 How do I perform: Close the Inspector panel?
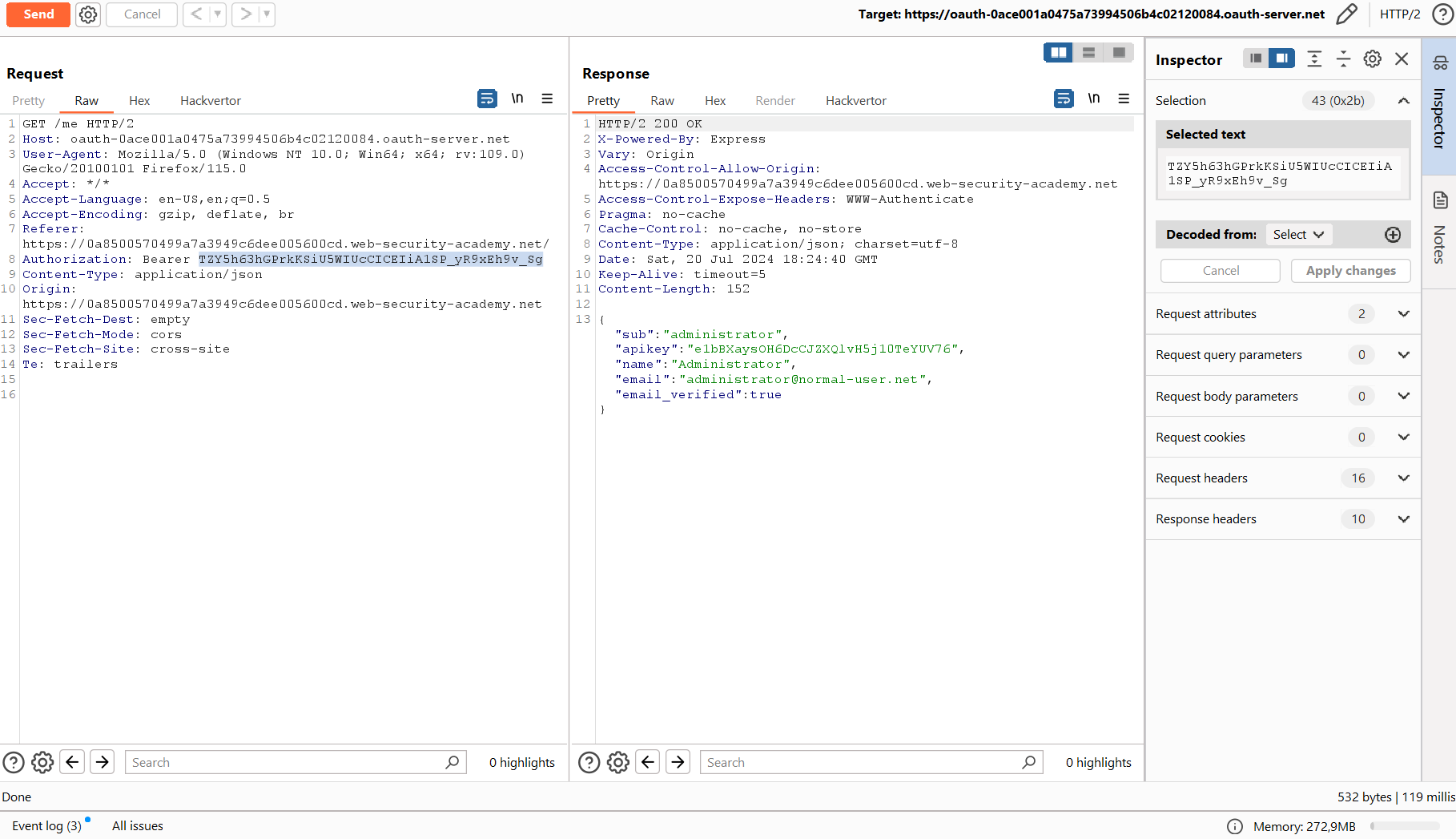coord(1402,58)
